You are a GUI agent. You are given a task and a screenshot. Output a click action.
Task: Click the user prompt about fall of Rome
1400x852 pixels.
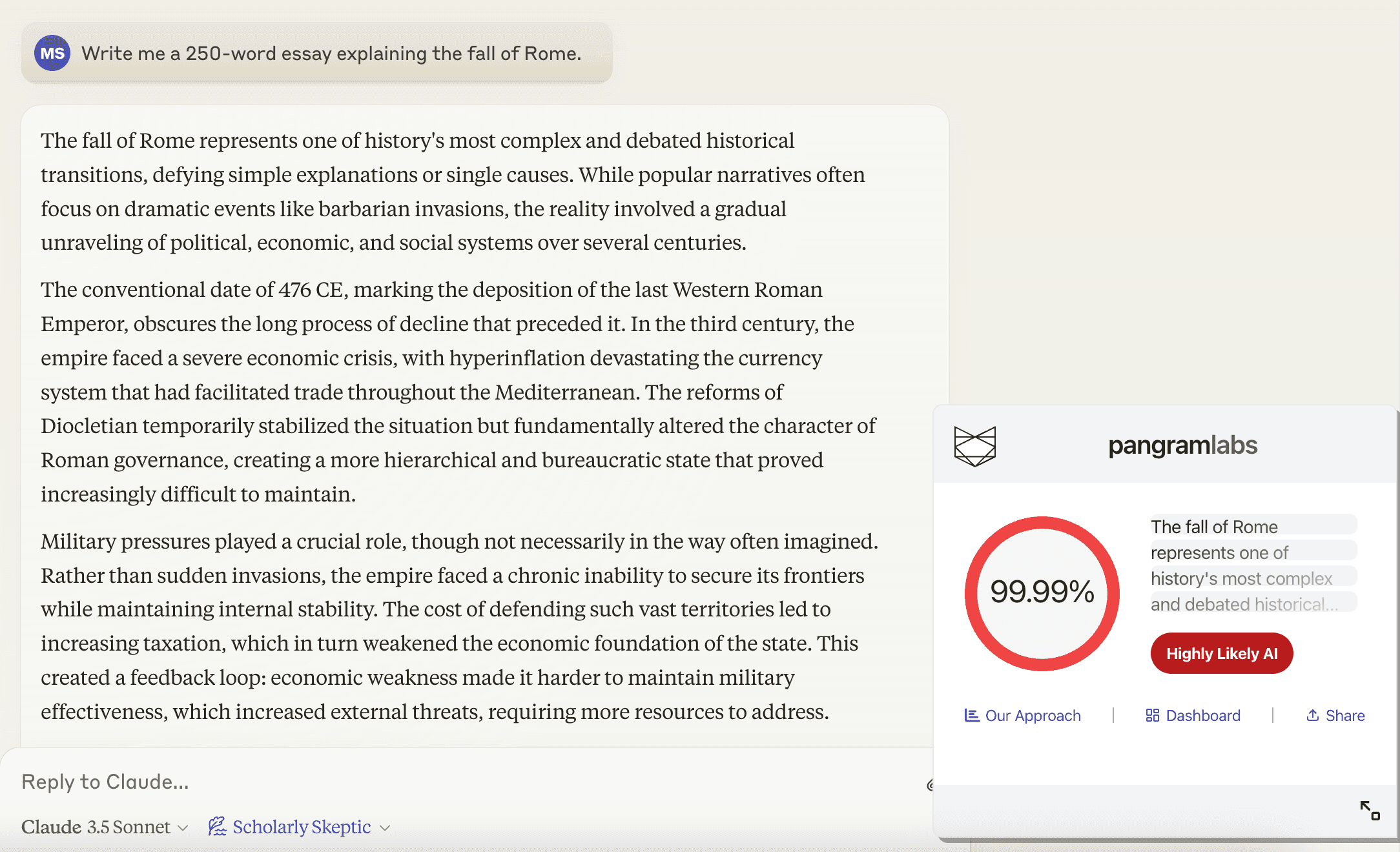coord(331,54)
